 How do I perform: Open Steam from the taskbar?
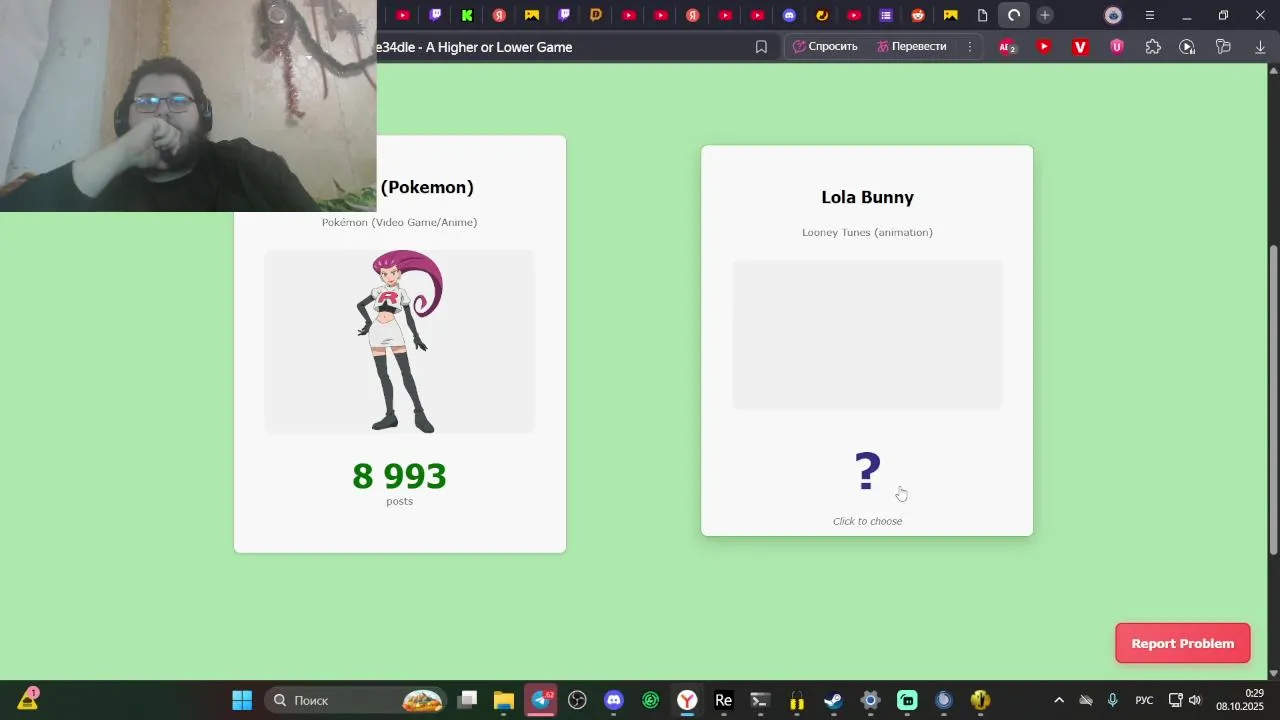[833, 700]
